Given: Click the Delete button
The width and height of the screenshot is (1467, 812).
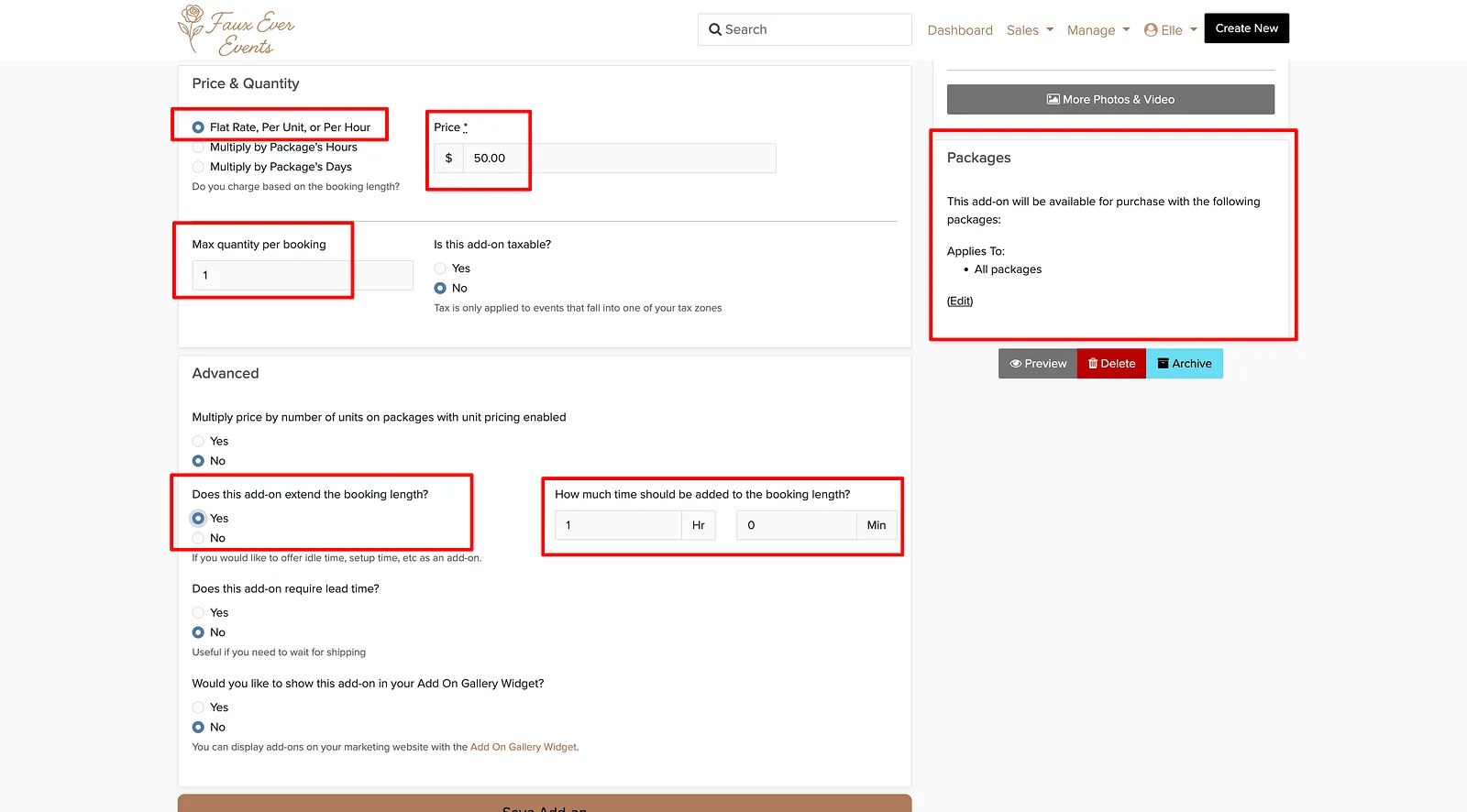Looking at the screenshot, I should [x=1111, y=364].
